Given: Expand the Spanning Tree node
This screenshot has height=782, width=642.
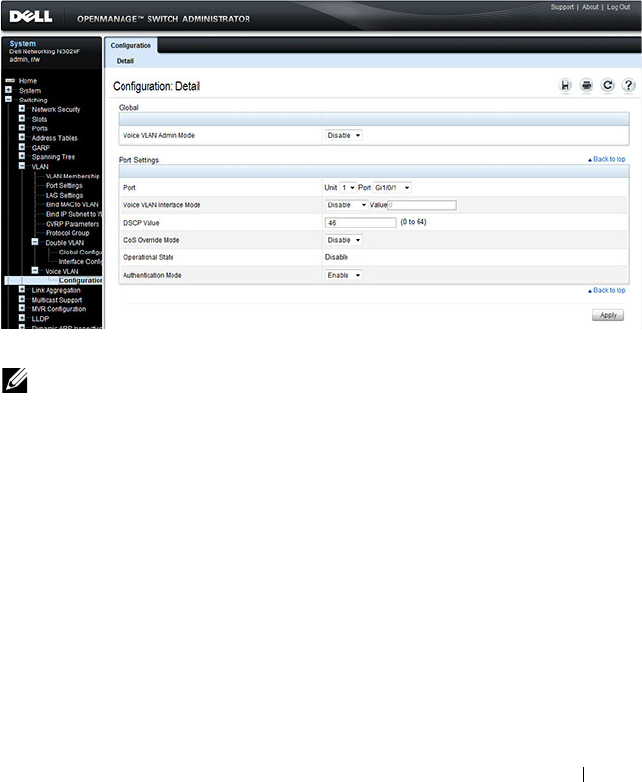Looking at the screenshot, I should coord(22,156).
